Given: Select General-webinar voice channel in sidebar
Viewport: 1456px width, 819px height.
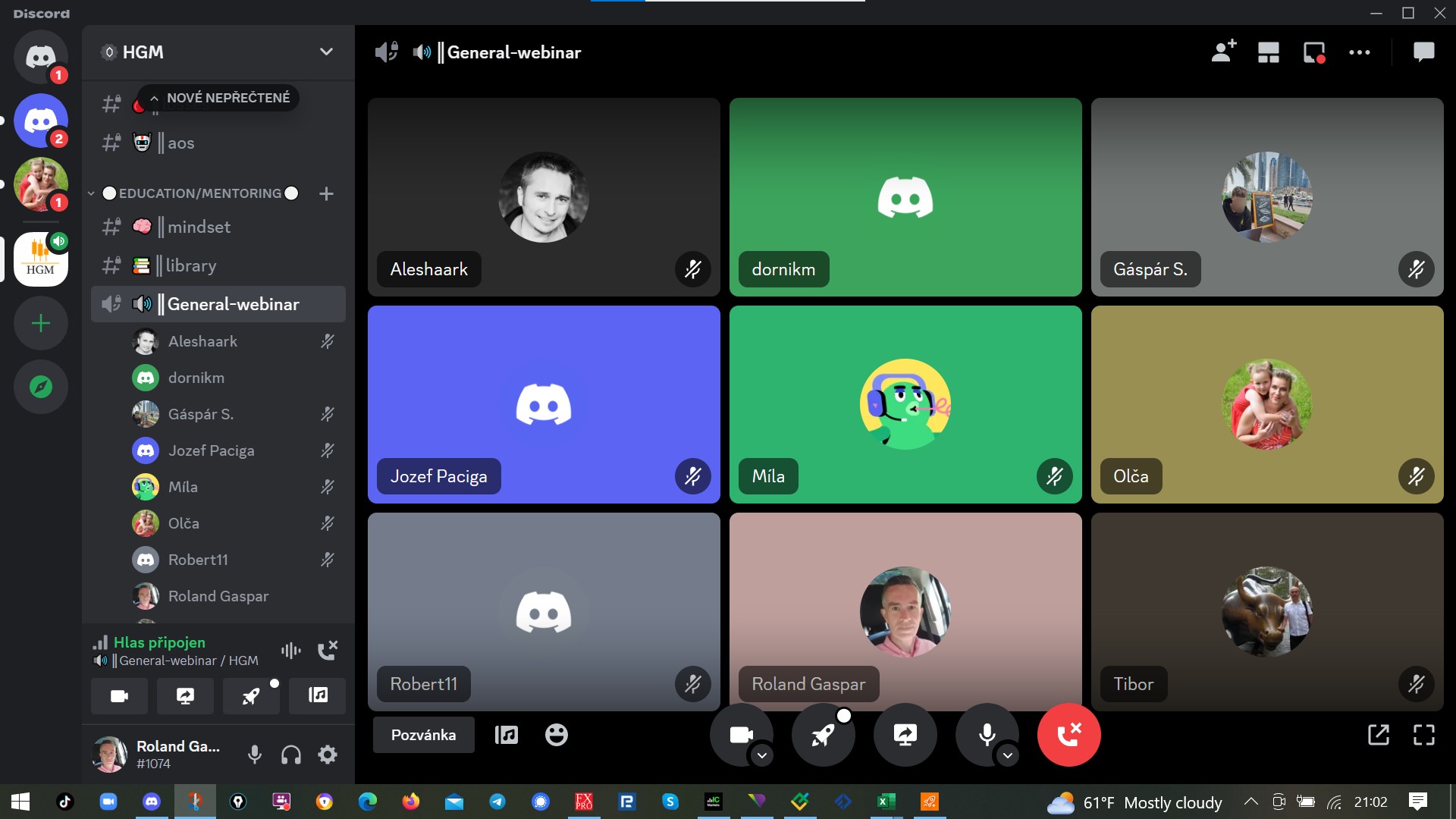Looking at the screenshot, I should pyautogui.click(x=218, y=304).
